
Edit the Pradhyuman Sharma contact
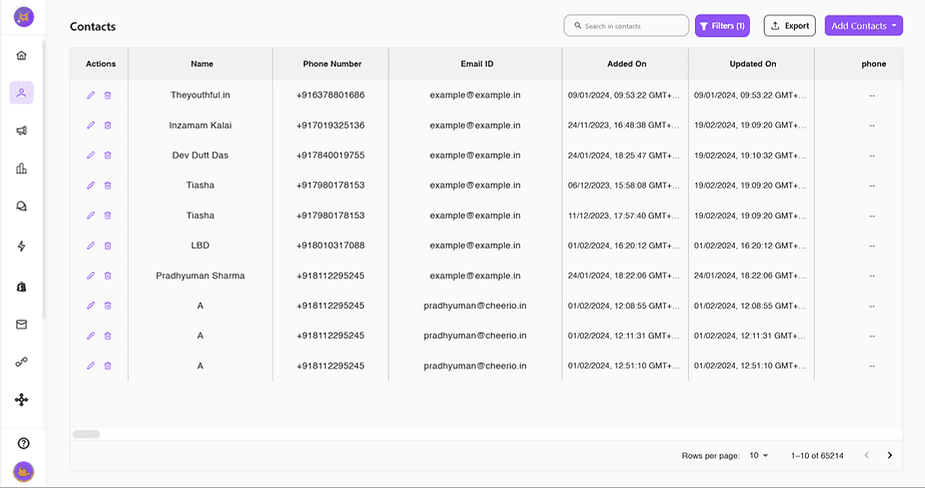91,276
